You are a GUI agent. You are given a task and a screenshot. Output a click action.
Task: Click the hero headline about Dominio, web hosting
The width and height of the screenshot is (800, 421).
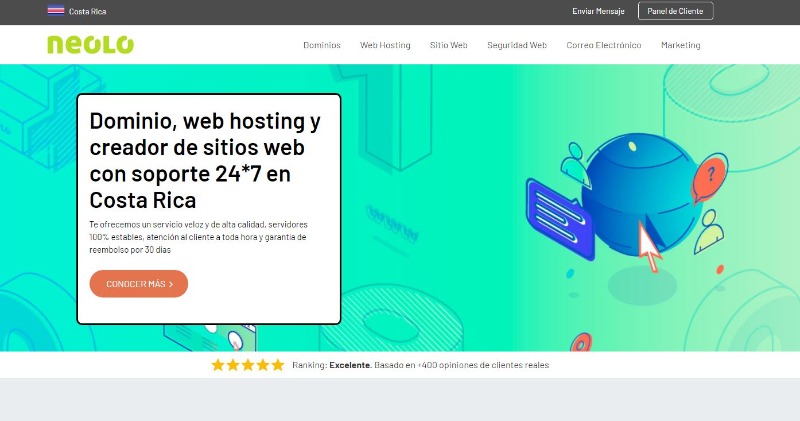pos(205,160)
